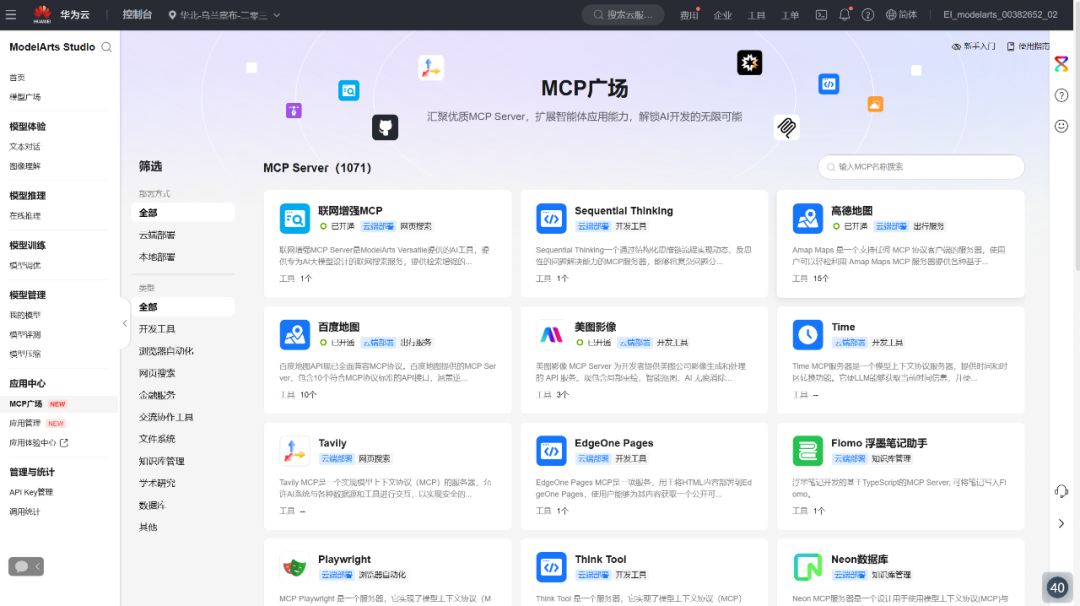Click 新手入门 at top right
Viewport: 1080px width, 606px height.
pyautogui.click(x=978, y=46)
